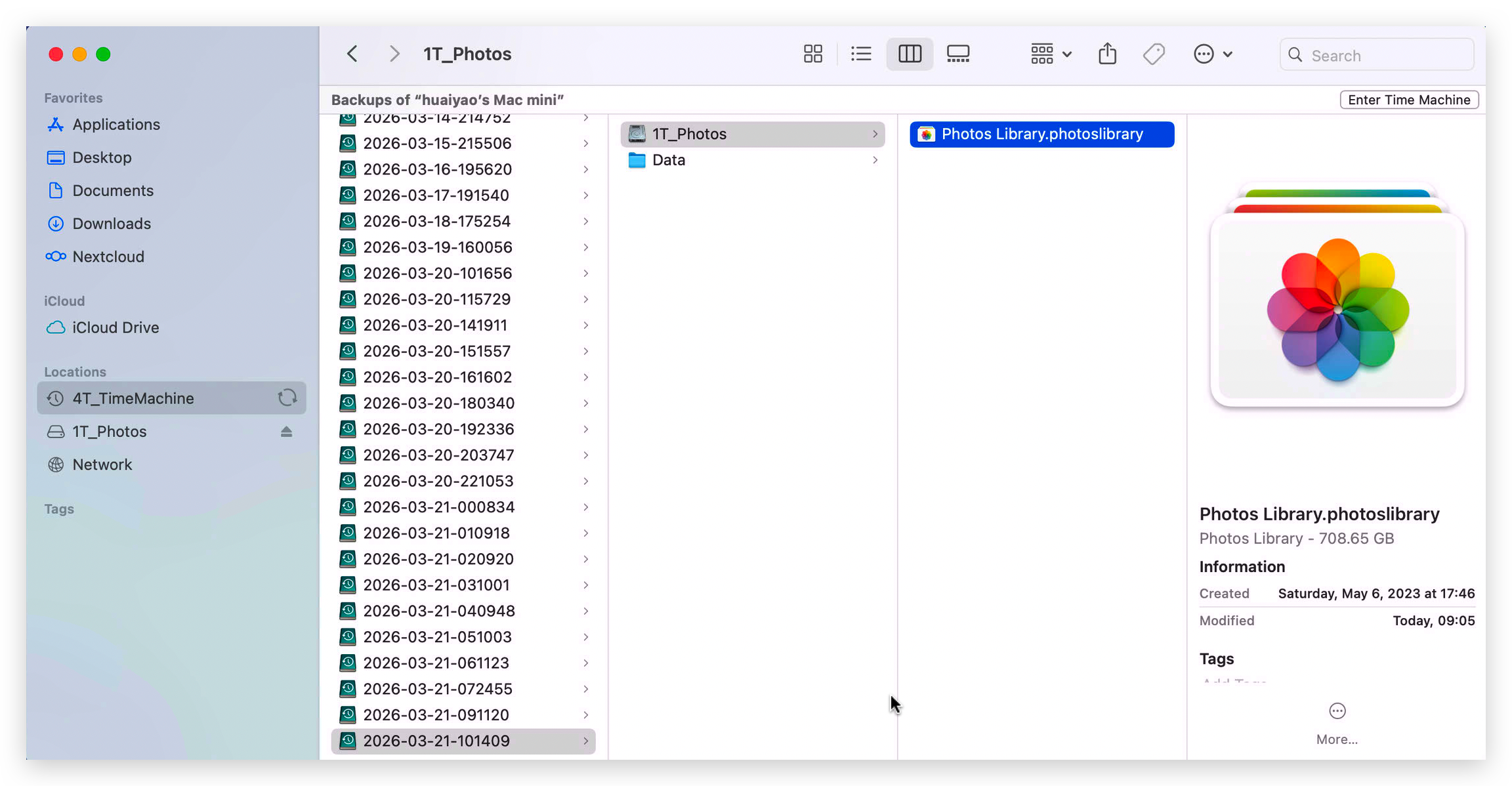
Task: Expand the Data folder chevron
Action: [875, 160]
